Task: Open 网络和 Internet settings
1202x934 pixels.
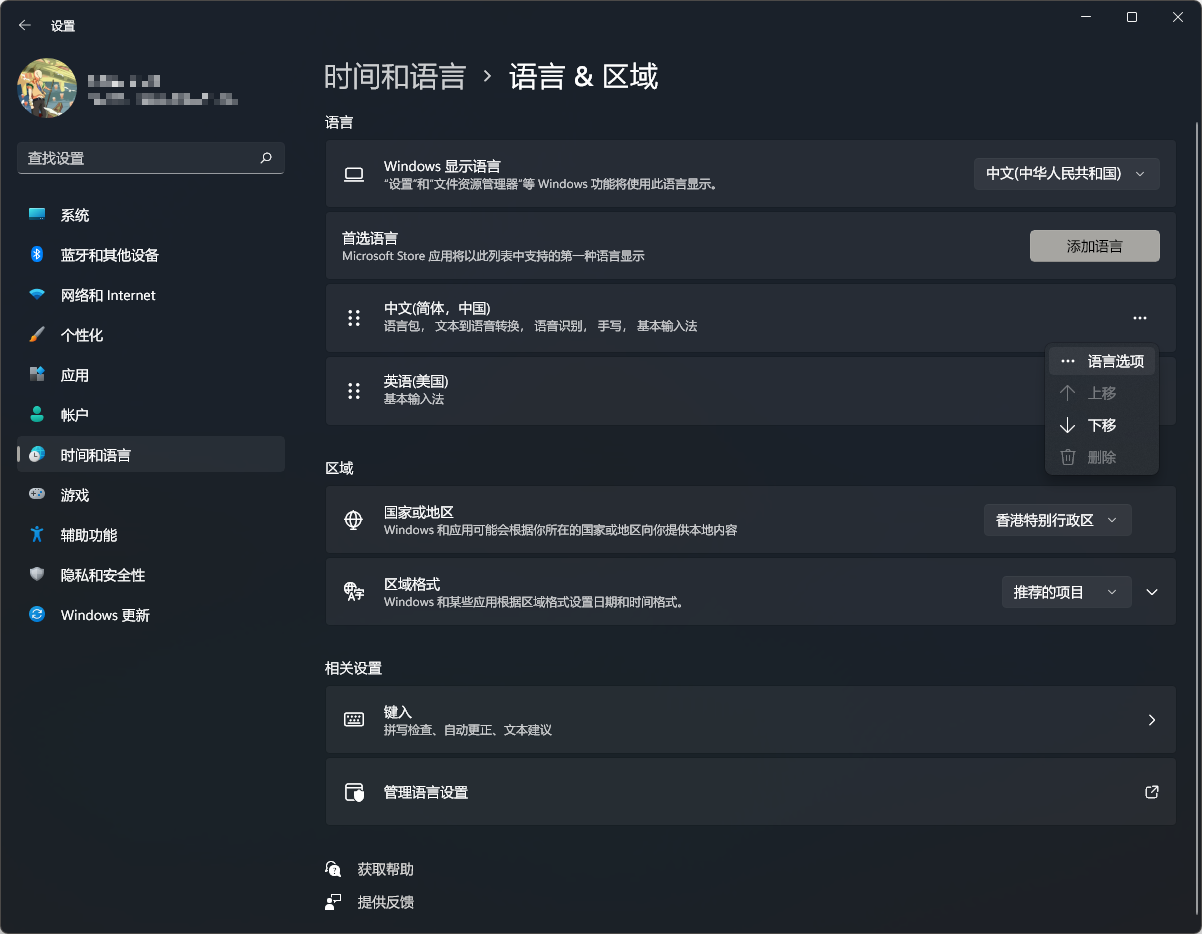Action: [107, 295]
